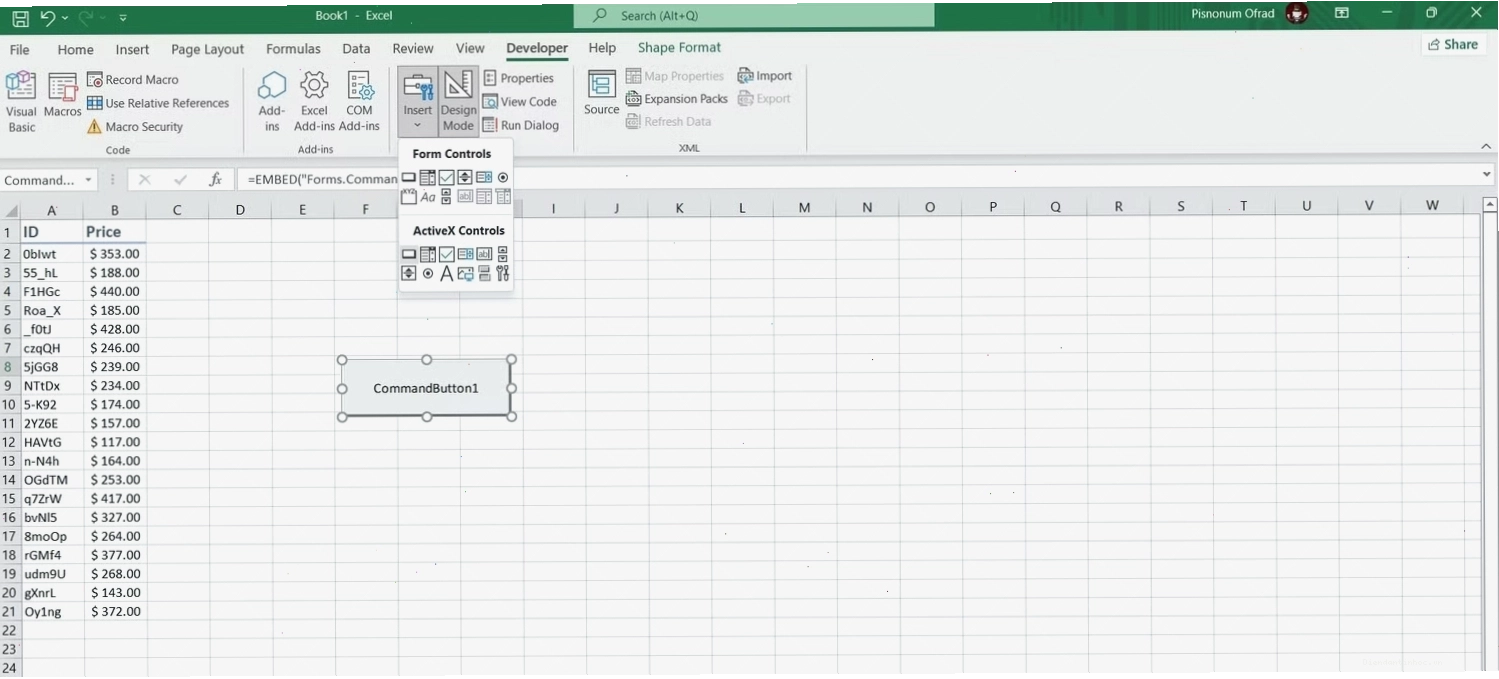Insert a Form Controls Group Box

(x=409, y=197)
